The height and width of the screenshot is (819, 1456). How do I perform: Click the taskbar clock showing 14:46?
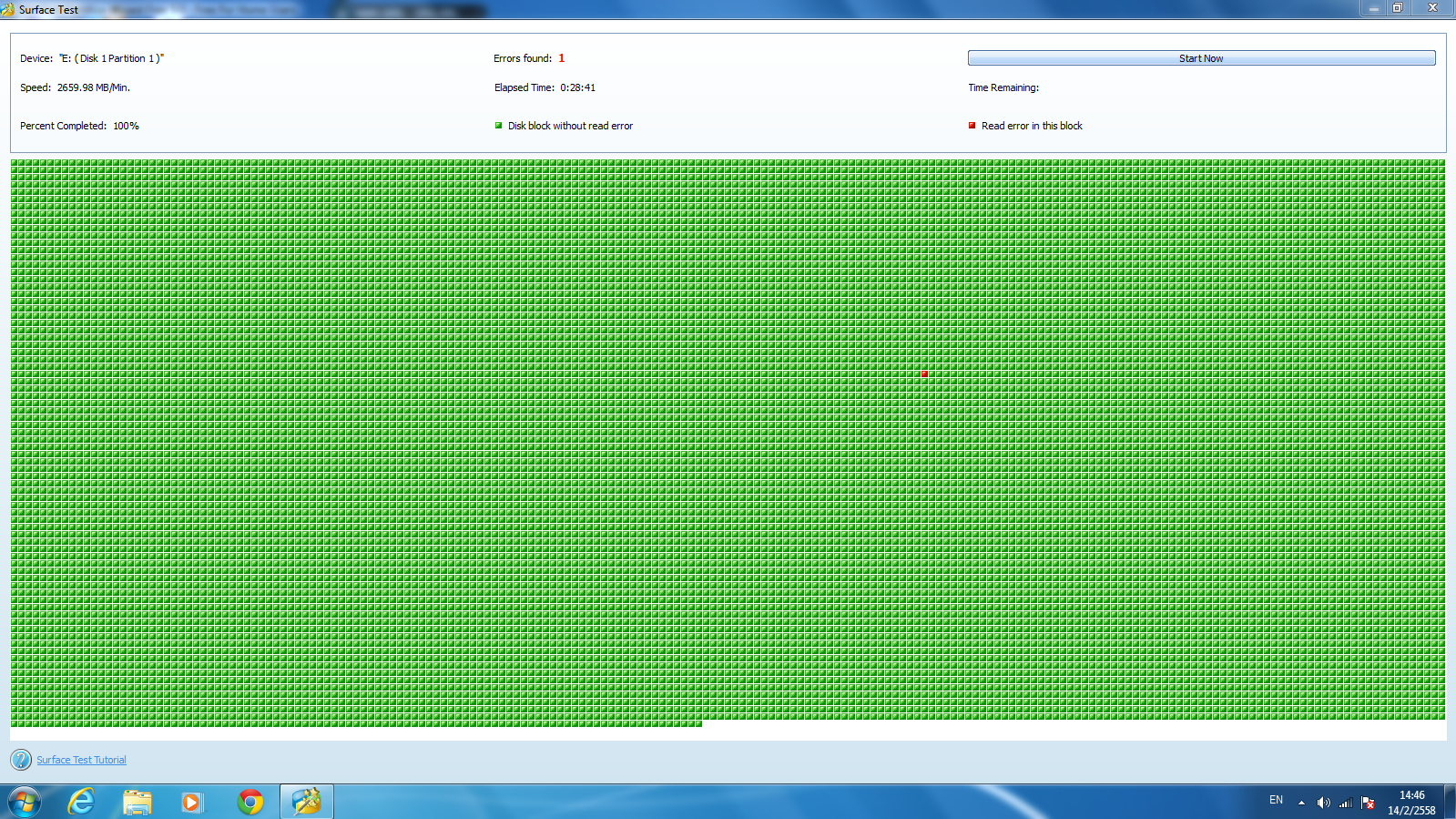1411,803
